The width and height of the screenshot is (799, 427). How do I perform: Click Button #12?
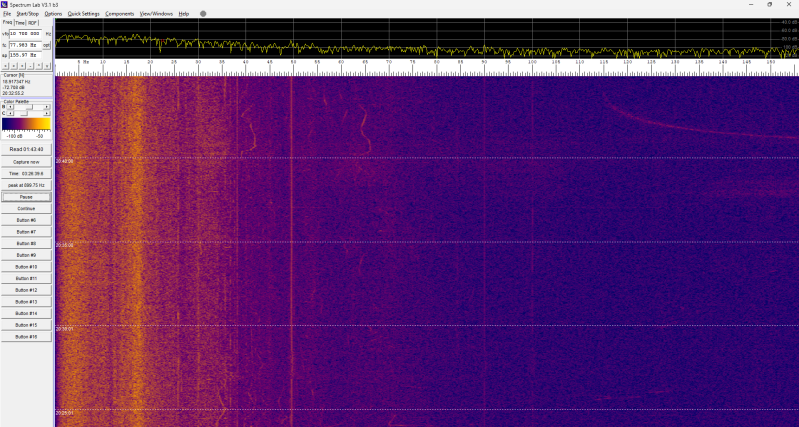point(26,290)
